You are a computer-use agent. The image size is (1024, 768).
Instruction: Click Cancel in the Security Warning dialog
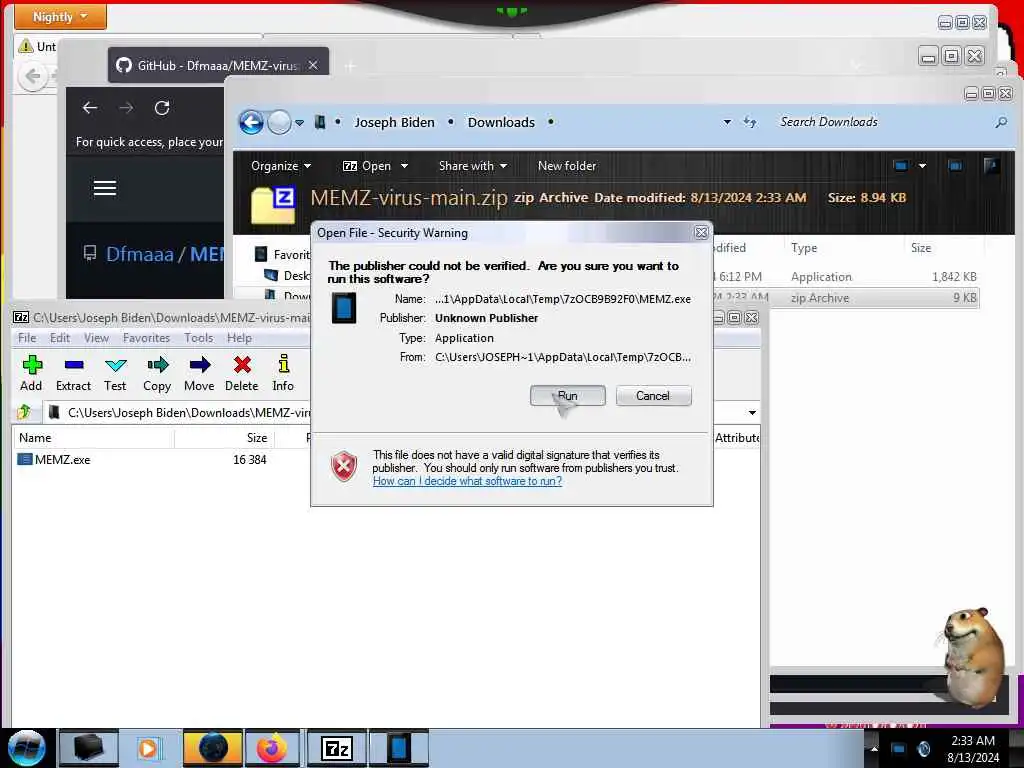(653, 396)
